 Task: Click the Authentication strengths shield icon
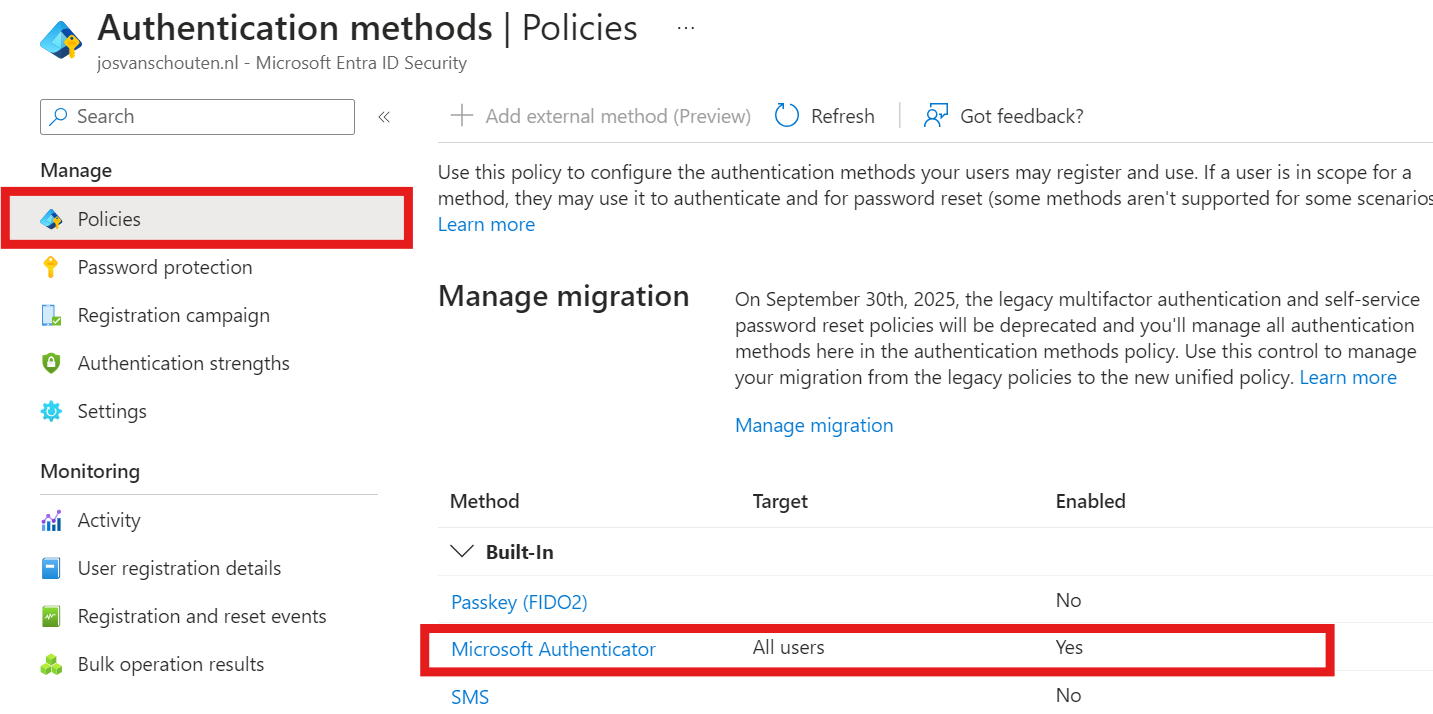click(51, 363)
